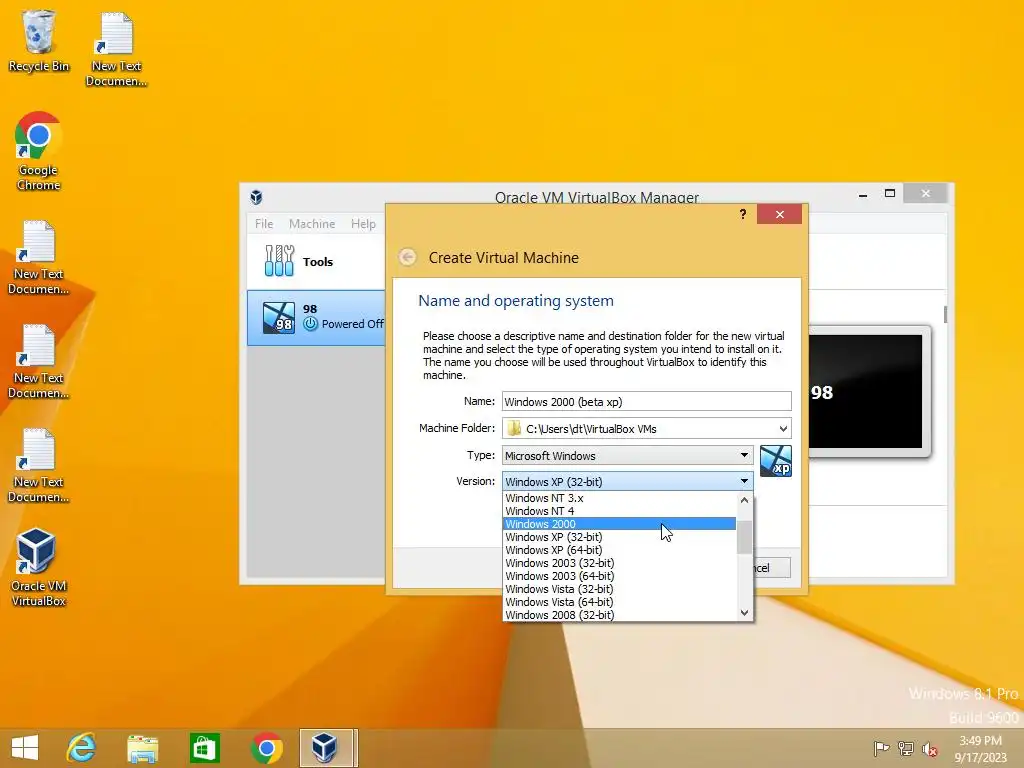Viewport: 1024px width, 768px height.
Task: Click the taskbar clock and date
Action: (x=980, y=749)
